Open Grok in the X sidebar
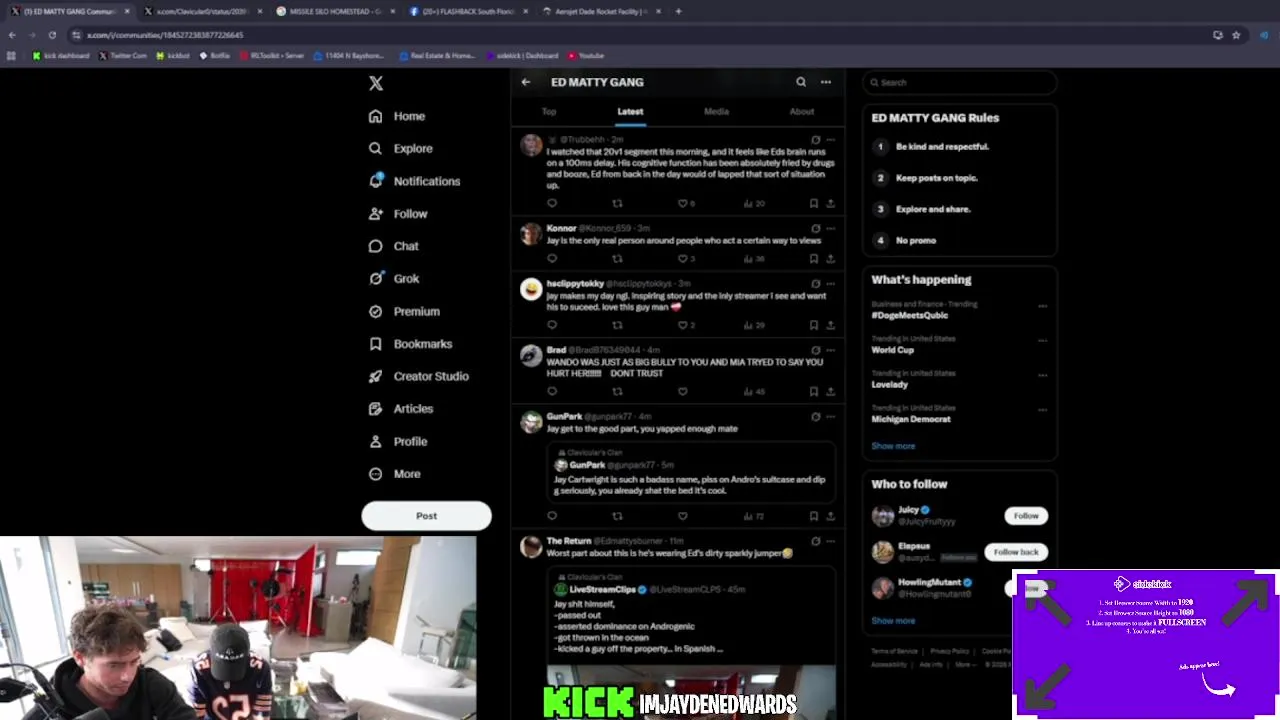Viewport: 1280px width, 720px height. [394, 279]
